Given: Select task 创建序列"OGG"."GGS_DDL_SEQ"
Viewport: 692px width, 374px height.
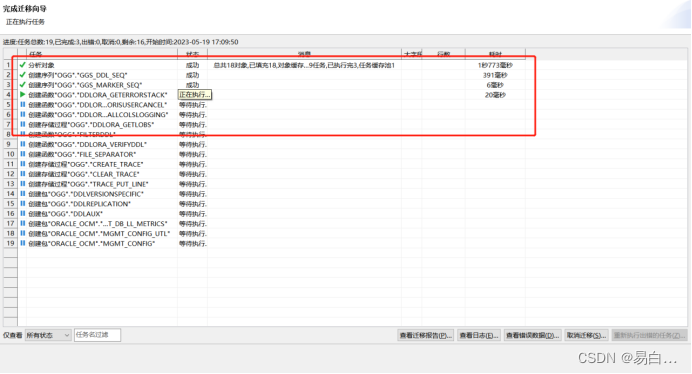Looking at the screenshot, I should coord(78,75).
